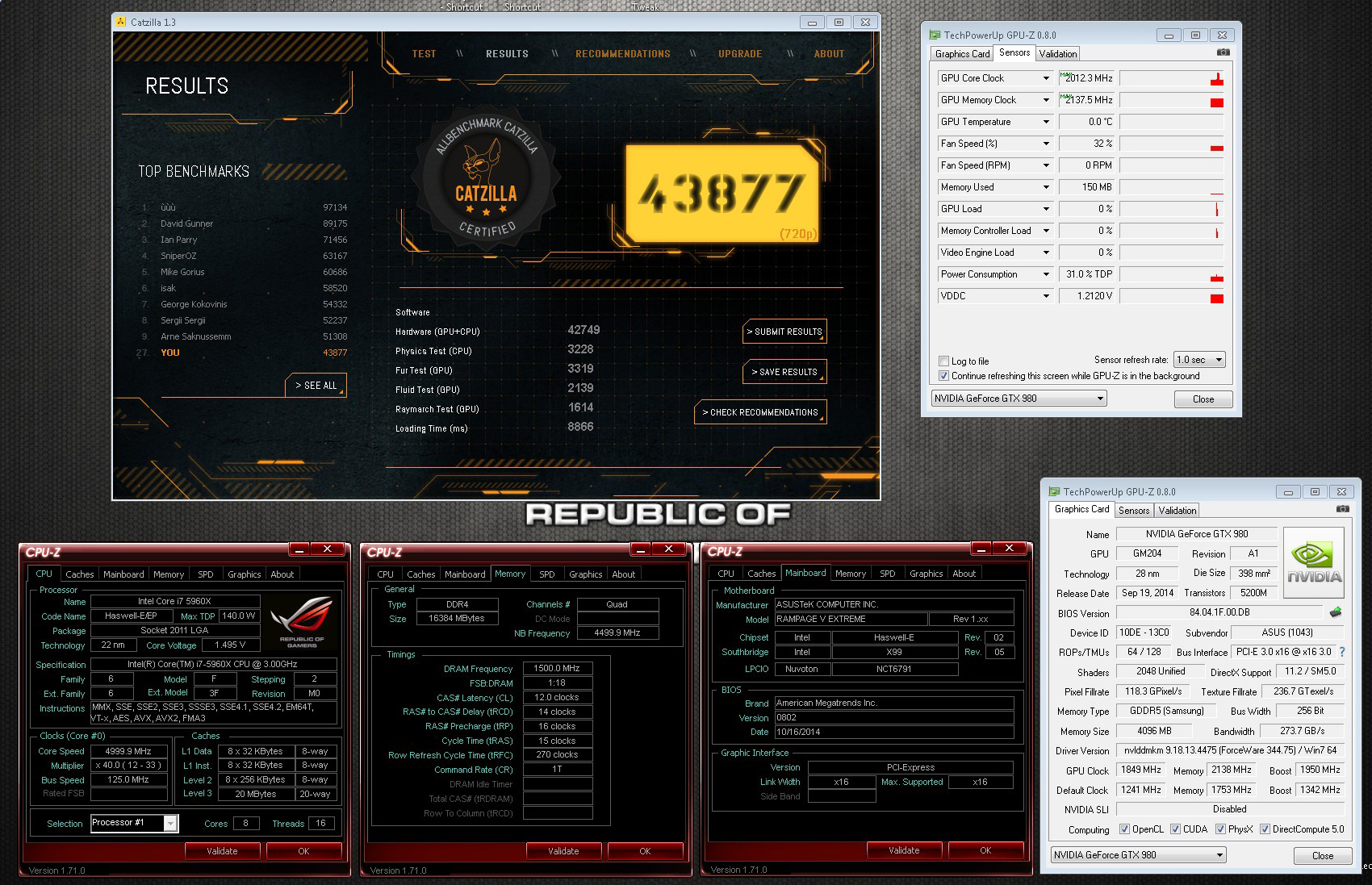The image size is (1372, 885).
Task: Click Close in the GPU-Z Graphics Card window
Action: tap(1323, 856)
